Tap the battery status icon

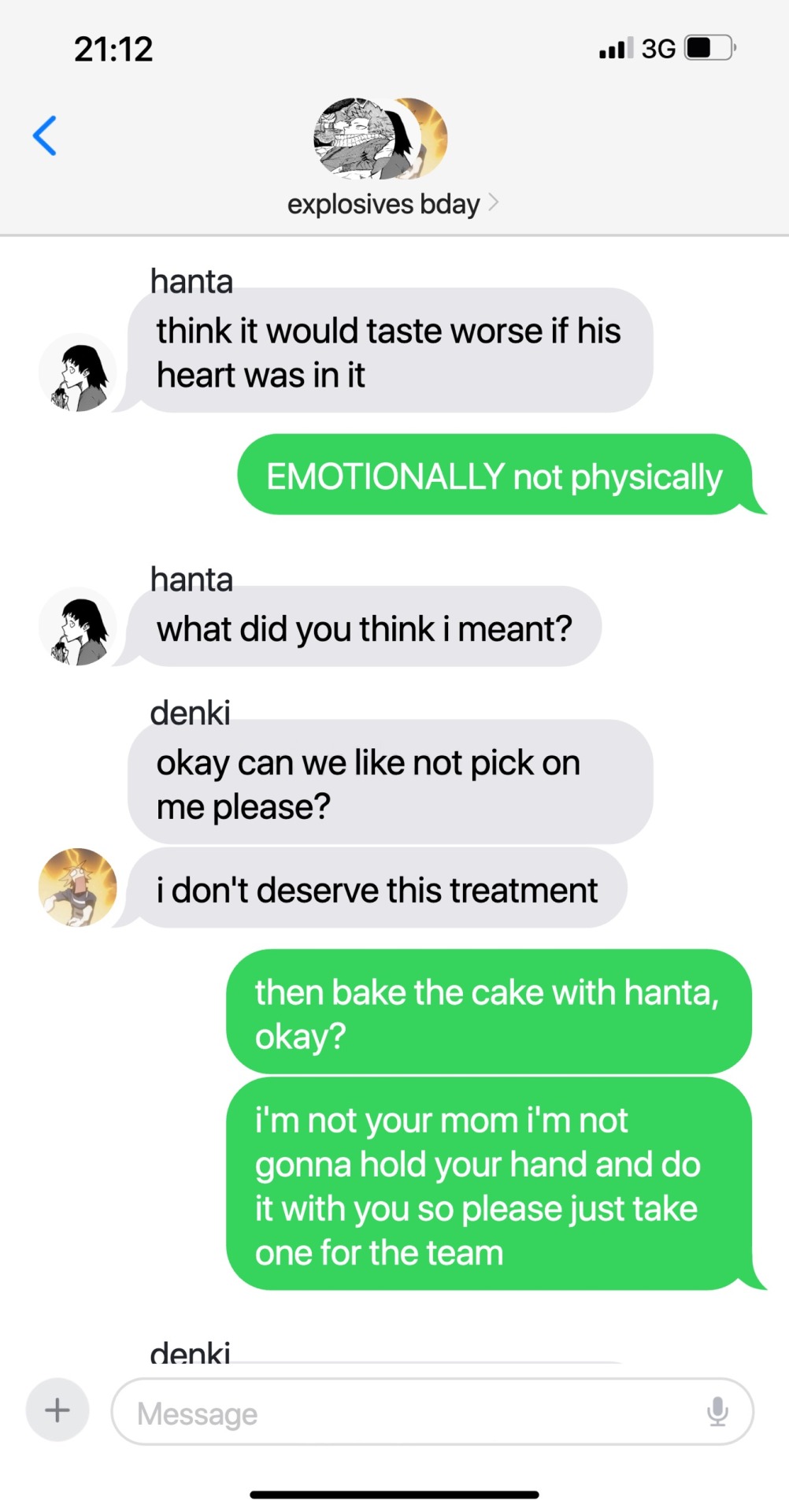coord(710,48)
